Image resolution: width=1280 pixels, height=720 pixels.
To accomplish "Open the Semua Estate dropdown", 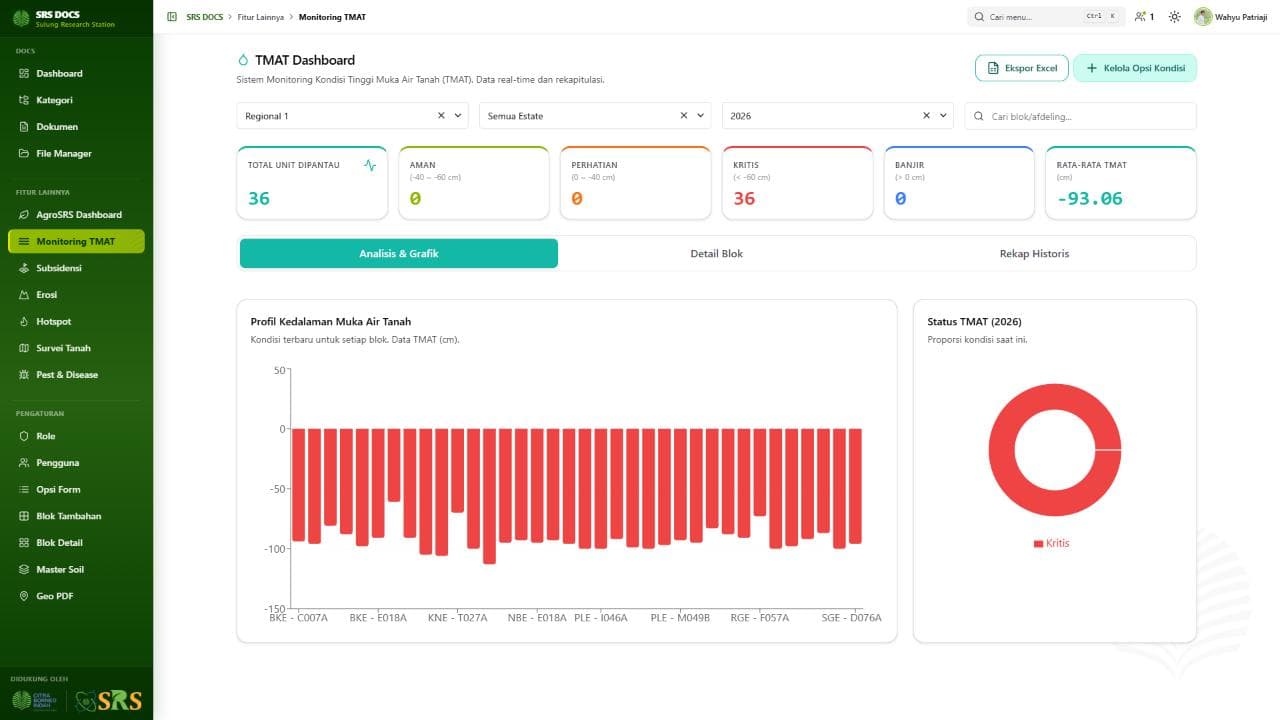I will coord(702,116).
